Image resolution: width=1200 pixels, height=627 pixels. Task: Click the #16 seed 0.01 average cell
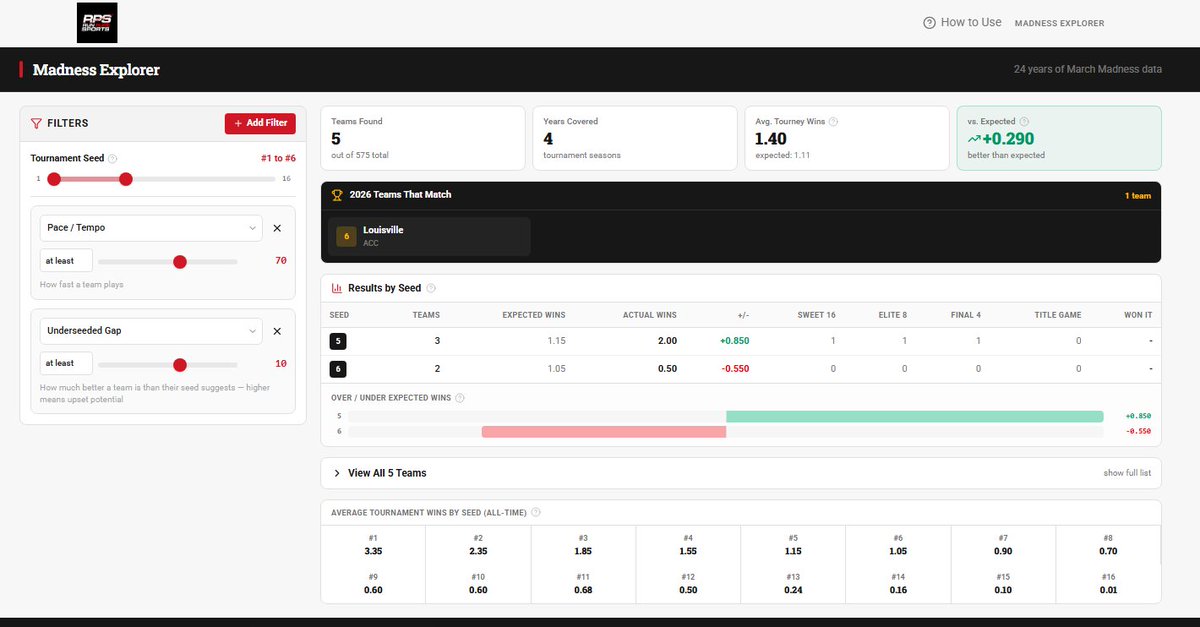pos(1108,584)
